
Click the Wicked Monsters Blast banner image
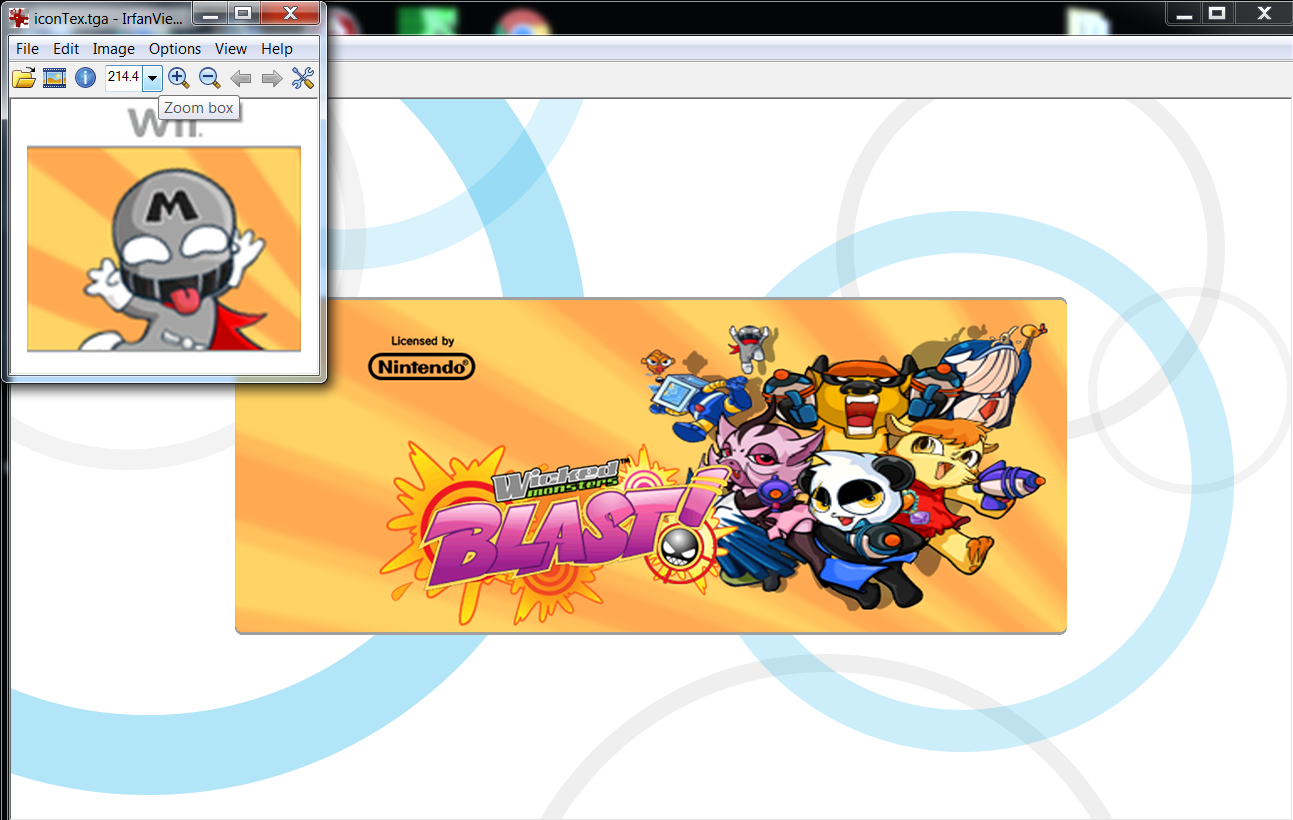(x=651, y=465)
